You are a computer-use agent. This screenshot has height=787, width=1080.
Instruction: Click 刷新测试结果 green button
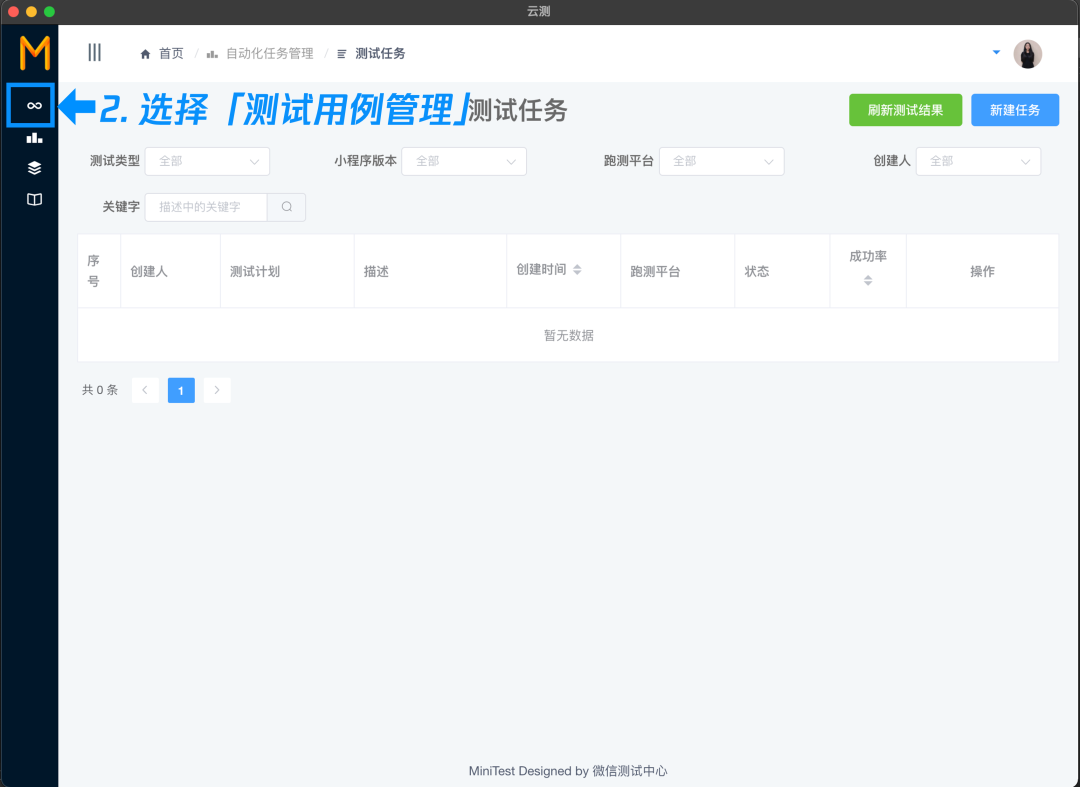905,110
